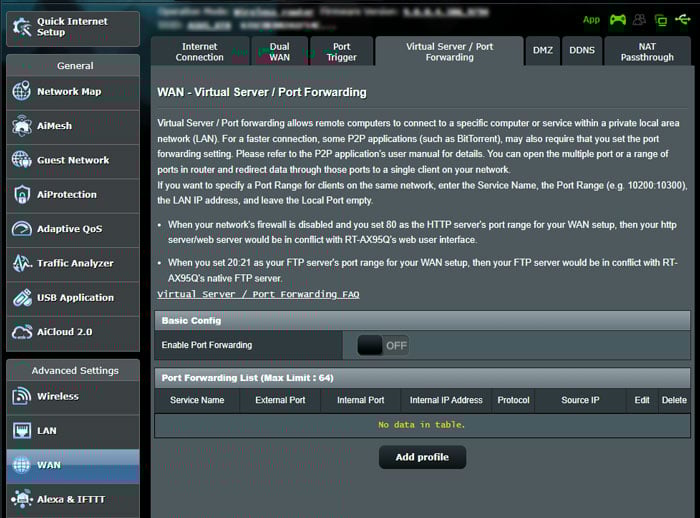
Task: Toggle the Enable Port Forwarding switch
Action: pyautogui.click(x=383, y=345)
